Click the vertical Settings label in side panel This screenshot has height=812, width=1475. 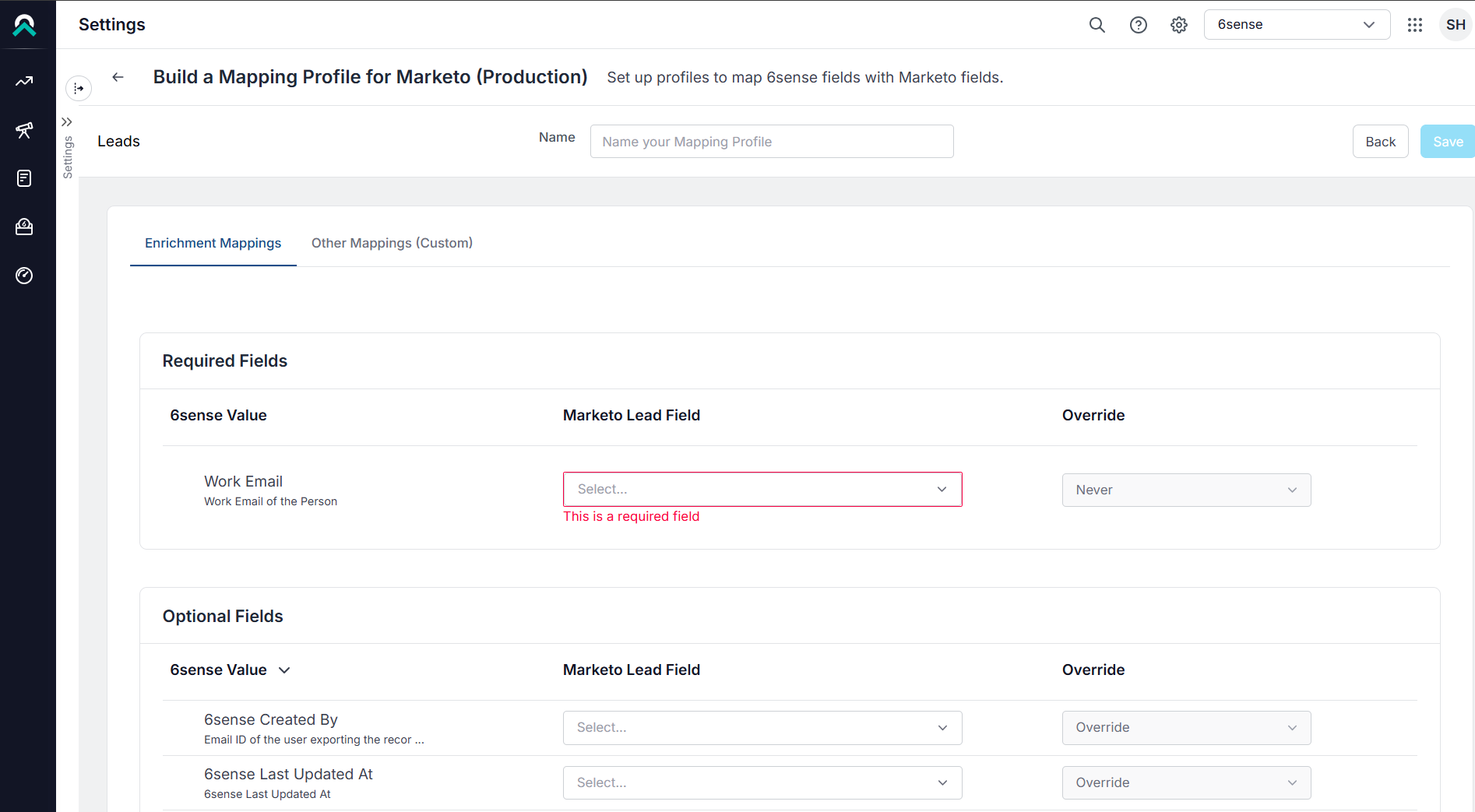click(68, 157)
